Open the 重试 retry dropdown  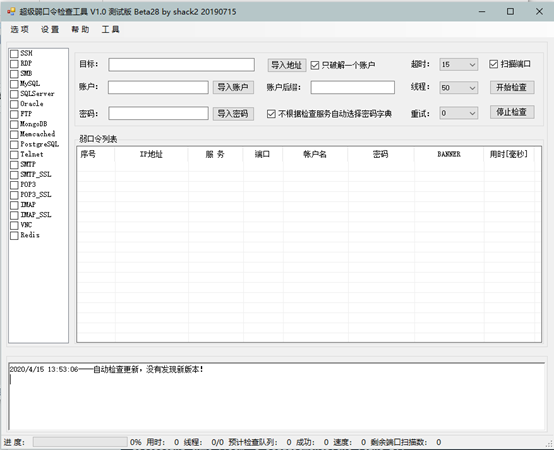pyautogui.click(x=459, y=113)
